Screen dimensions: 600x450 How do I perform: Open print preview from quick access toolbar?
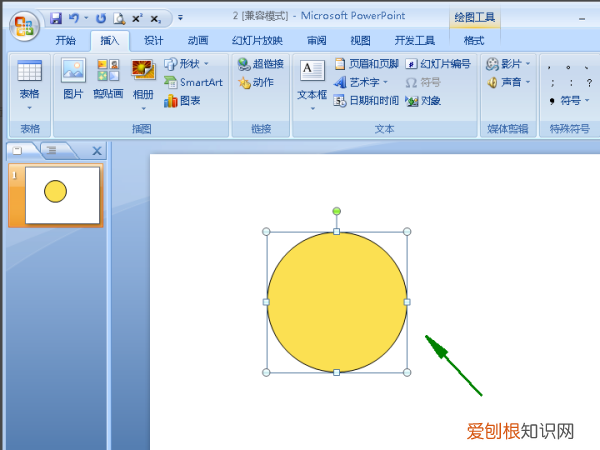coord(119,18)
